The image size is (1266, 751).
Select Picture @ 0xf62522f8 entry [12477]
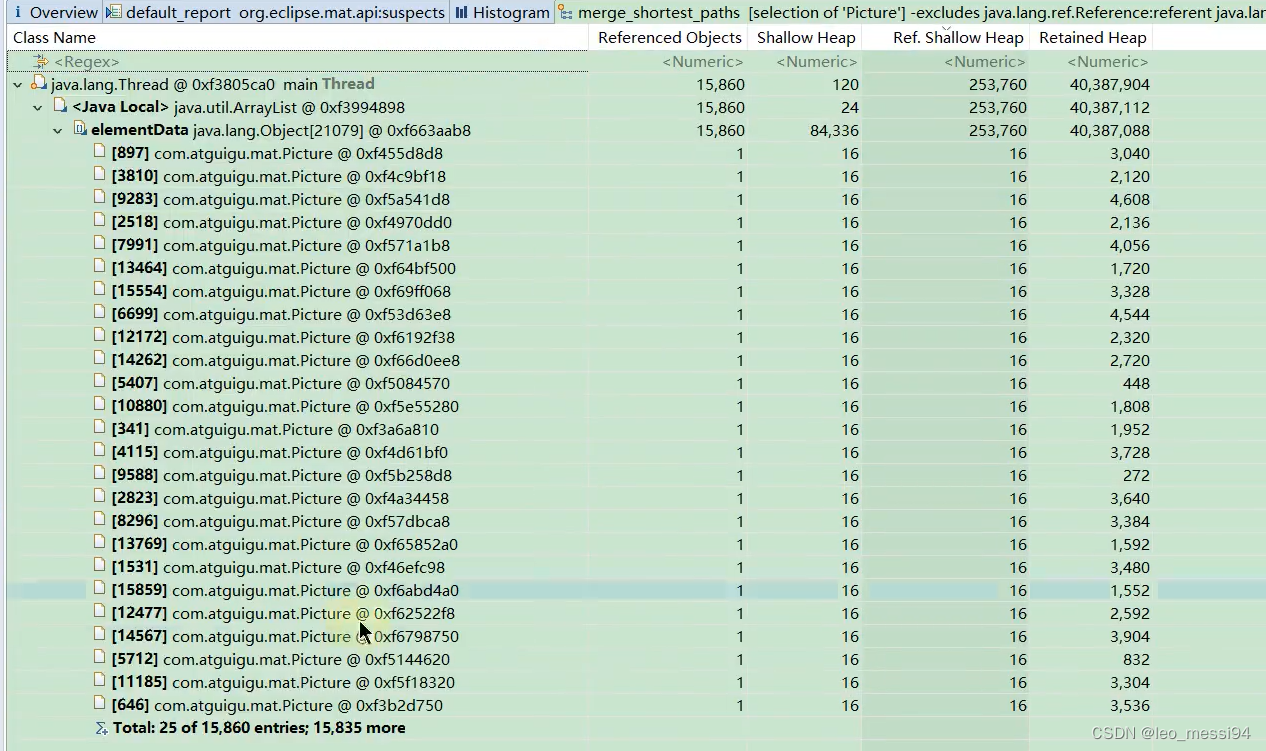(x=283, y=614)
